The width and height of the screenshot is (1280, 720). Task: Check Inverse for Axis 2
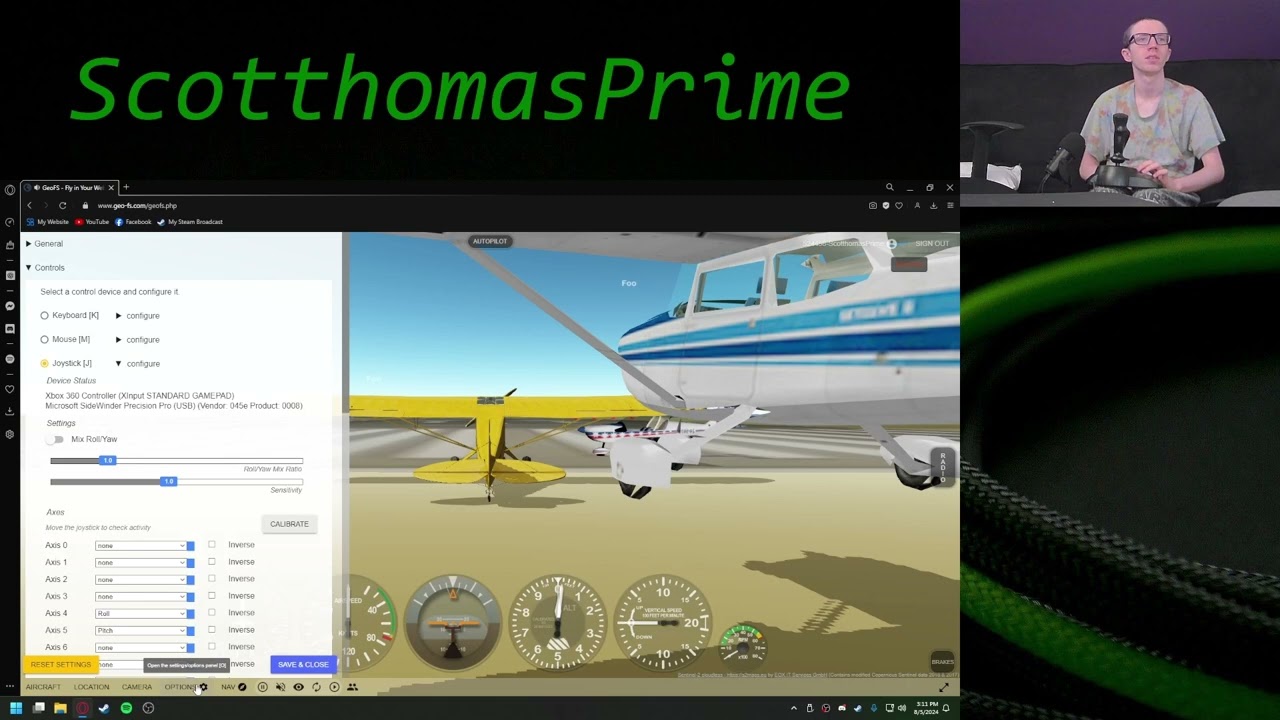pos(212,579)
